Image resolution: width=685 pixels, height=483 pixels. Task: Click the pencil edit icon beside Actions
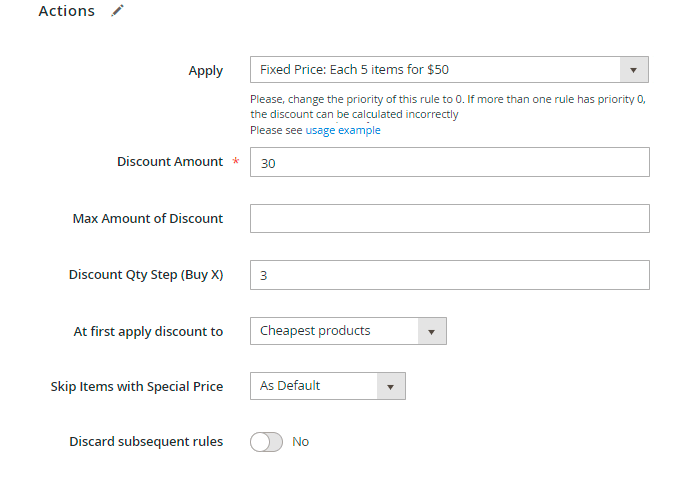pyautogui.click(x=118, y=11)
